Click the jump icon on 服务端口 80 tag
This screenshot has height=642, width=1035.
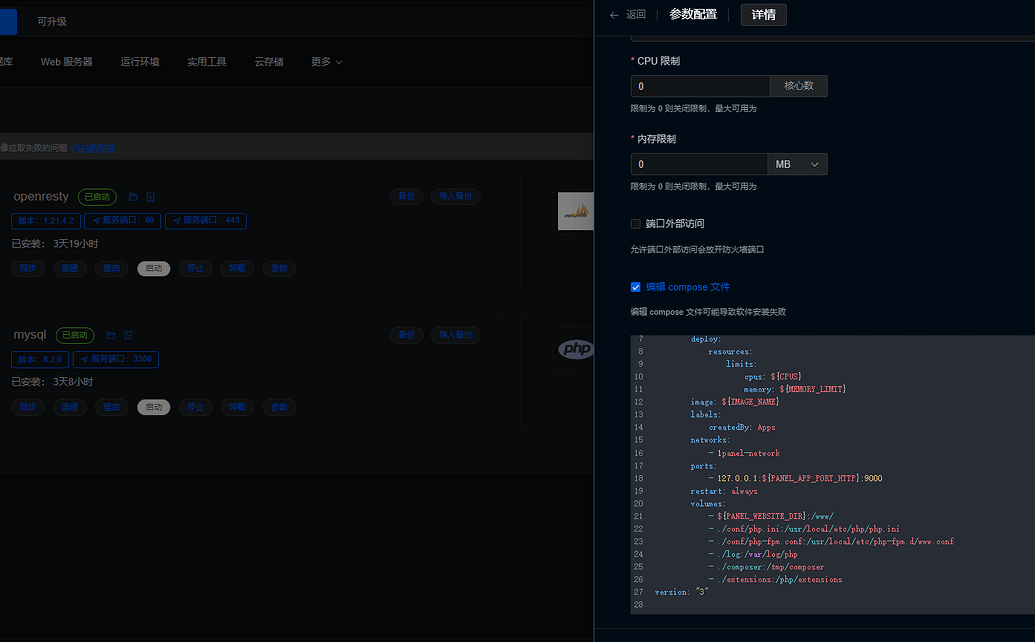coord(95,220)
